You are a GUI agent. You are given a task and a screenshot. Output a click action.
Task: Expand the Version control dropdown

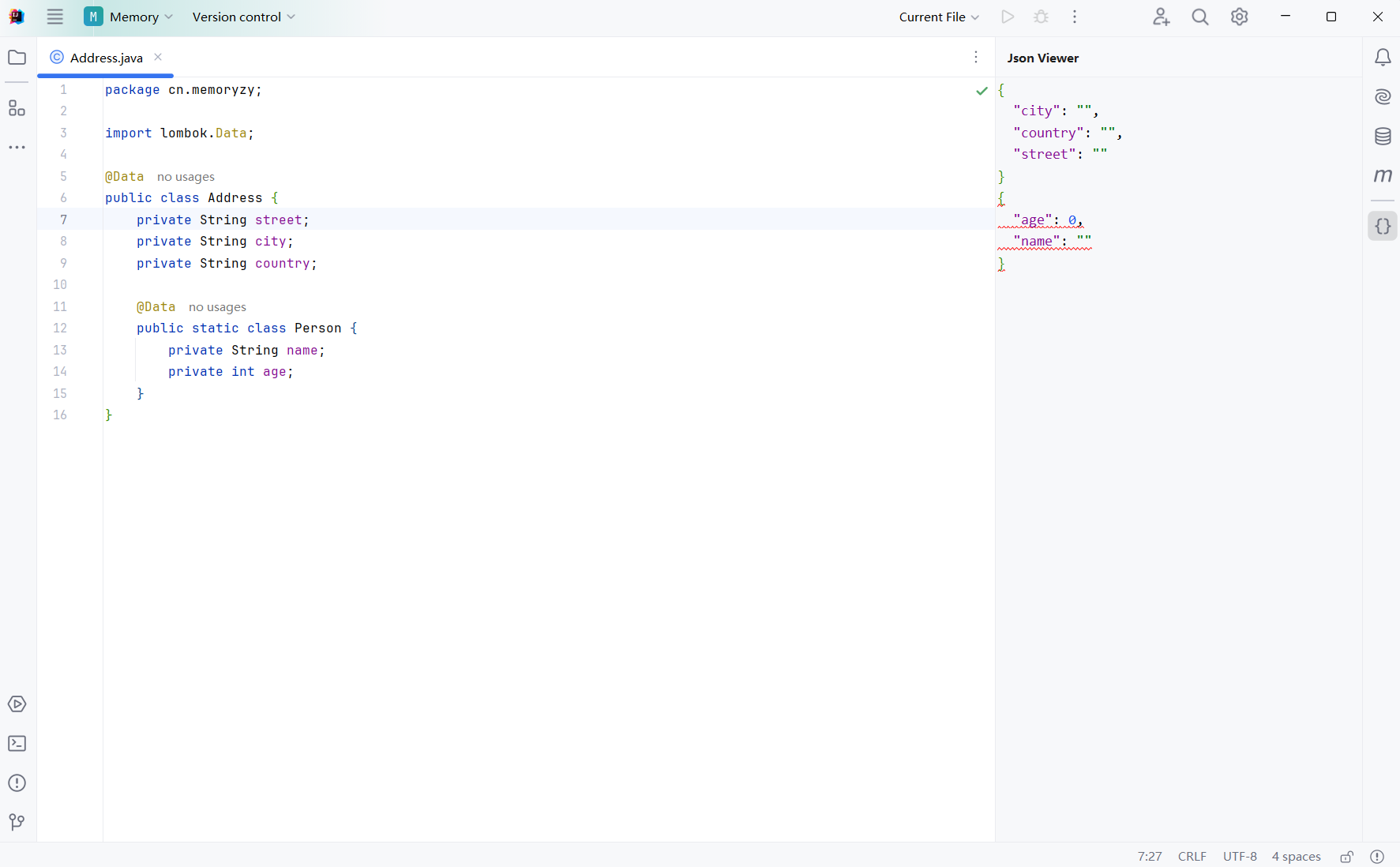tap(243, 17)
